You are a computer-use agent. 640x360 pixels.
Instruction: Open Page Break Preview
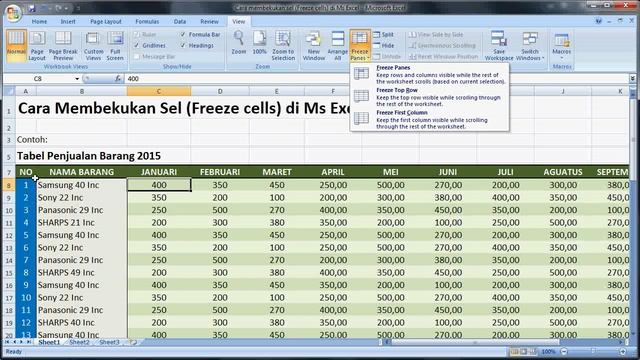point(63,45)
